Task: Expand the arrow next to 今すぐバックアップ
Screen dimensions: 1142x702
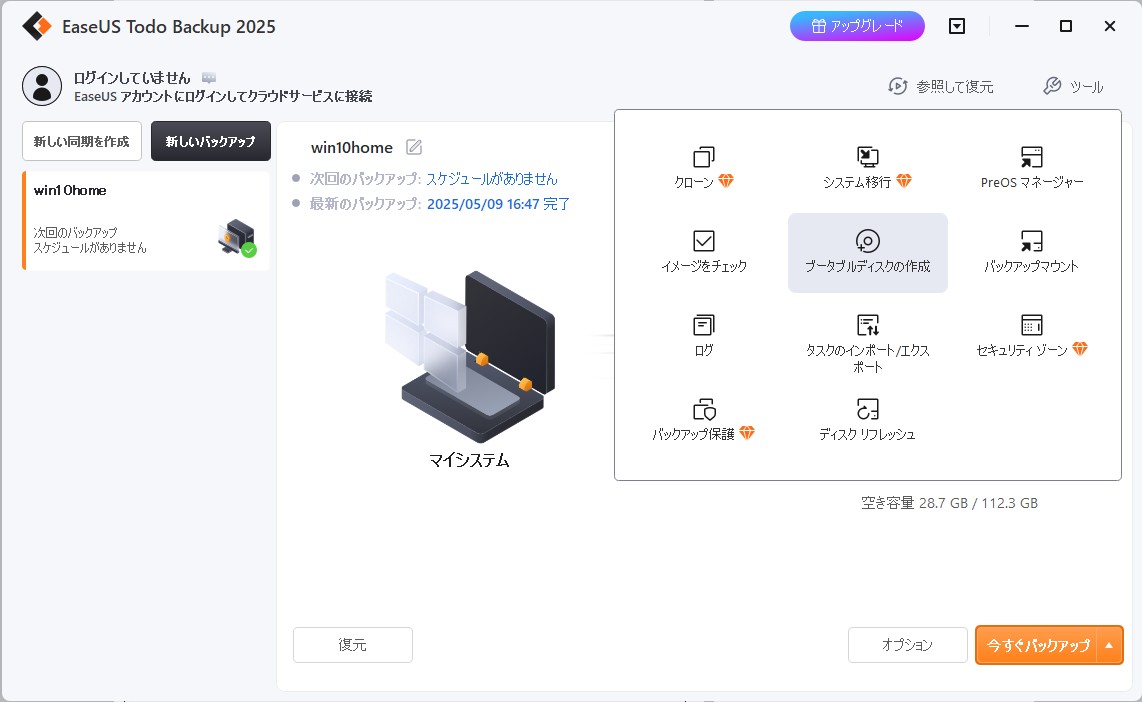Action: click(1109, 645)
